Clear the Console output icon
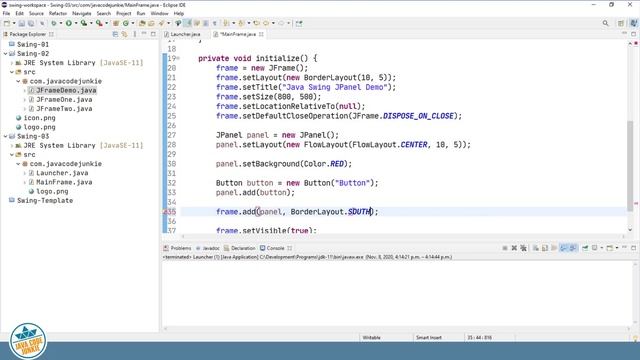Viewport: 640px width, 360px height. pos(536,248)
